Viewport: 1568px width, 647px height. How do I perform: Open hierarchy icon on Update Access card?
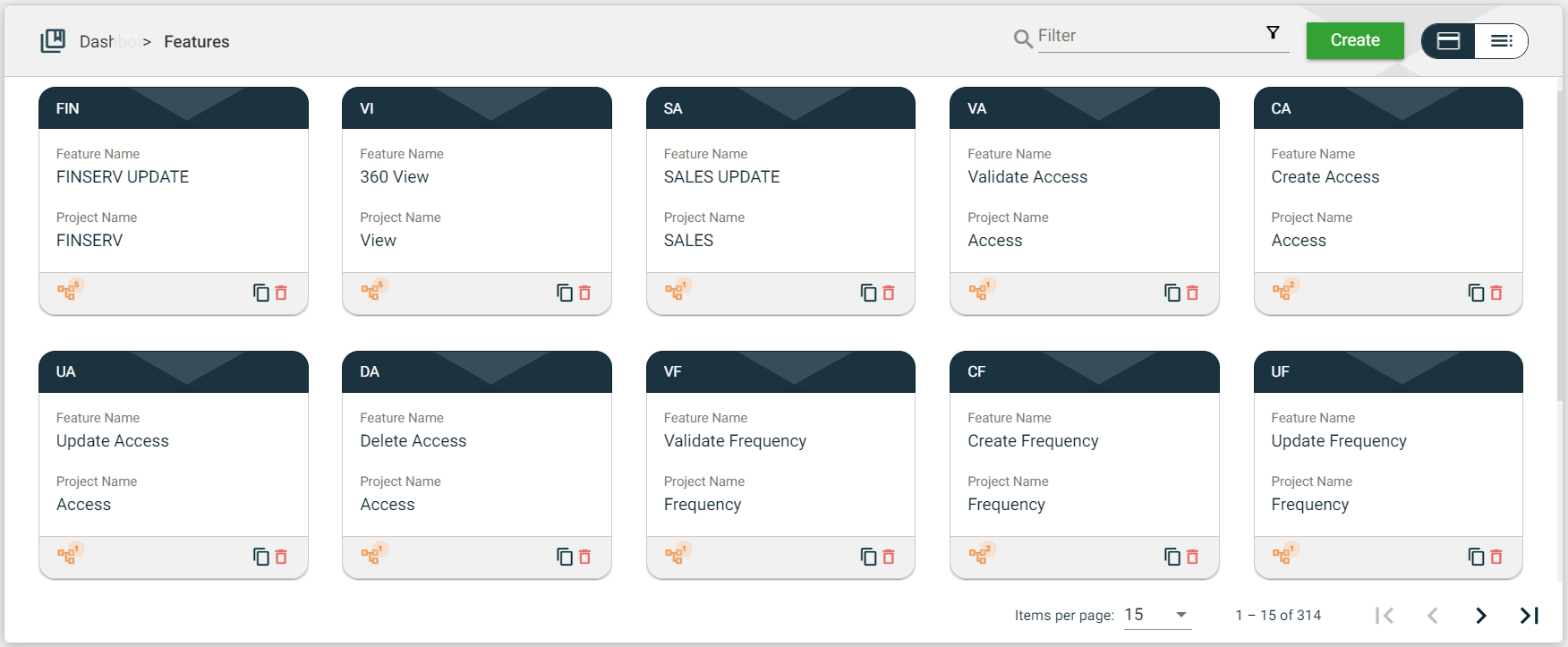point(67,555)
